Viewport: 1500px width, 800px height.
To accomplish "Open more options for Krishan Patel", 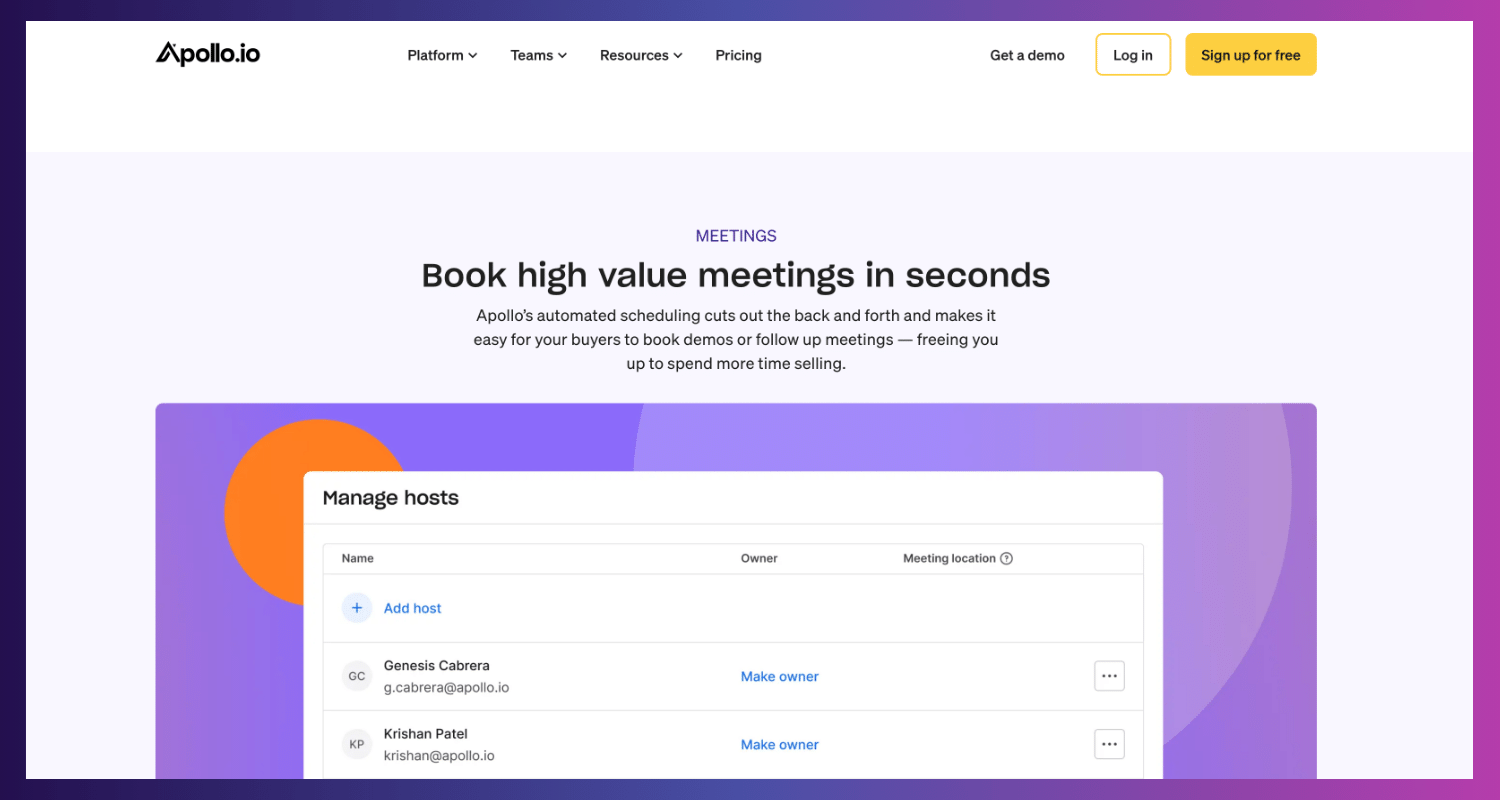I will [x=1109, y=744].
